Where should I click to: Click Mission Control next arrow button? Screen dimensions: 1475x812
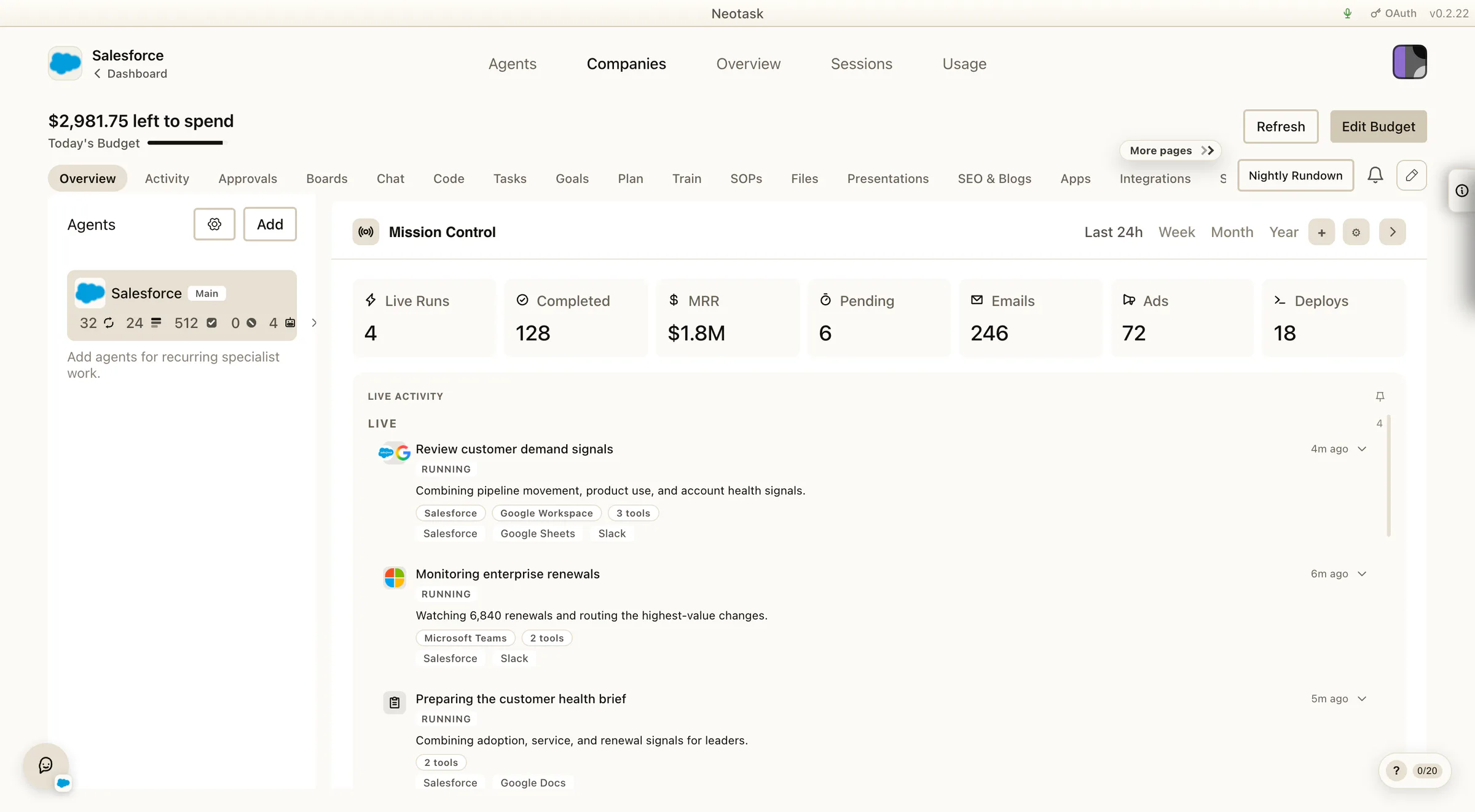(x=1392, y=232)
